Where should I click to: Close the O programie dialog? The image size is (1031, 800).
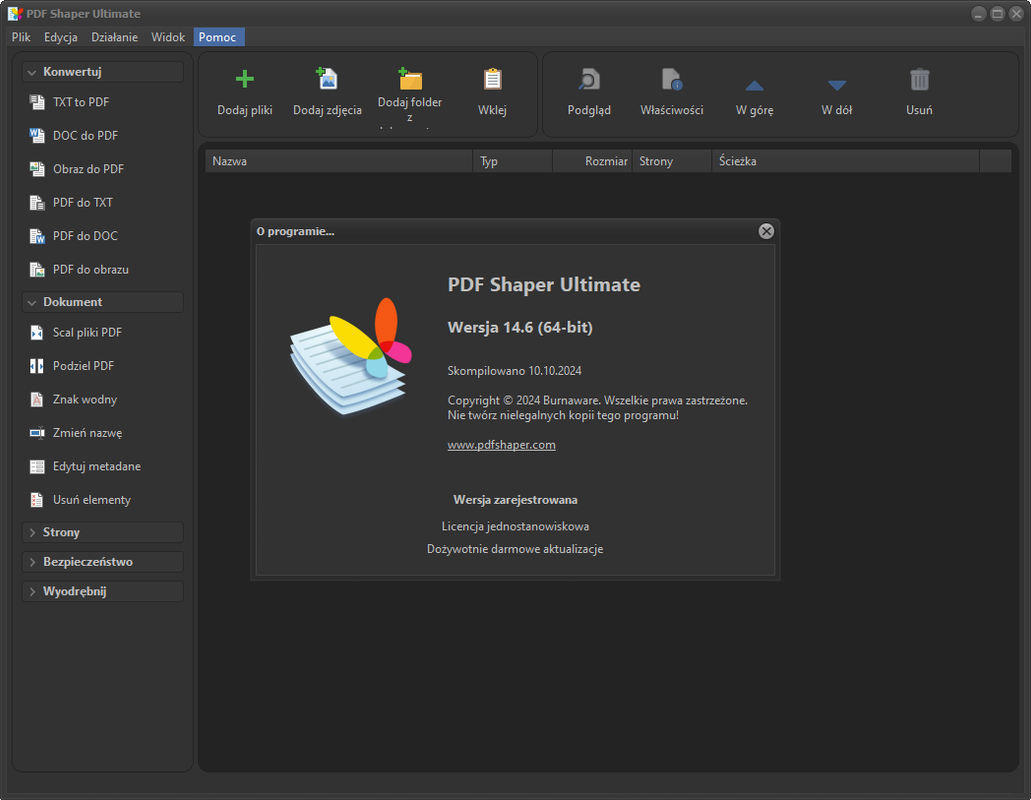(766, 231)
